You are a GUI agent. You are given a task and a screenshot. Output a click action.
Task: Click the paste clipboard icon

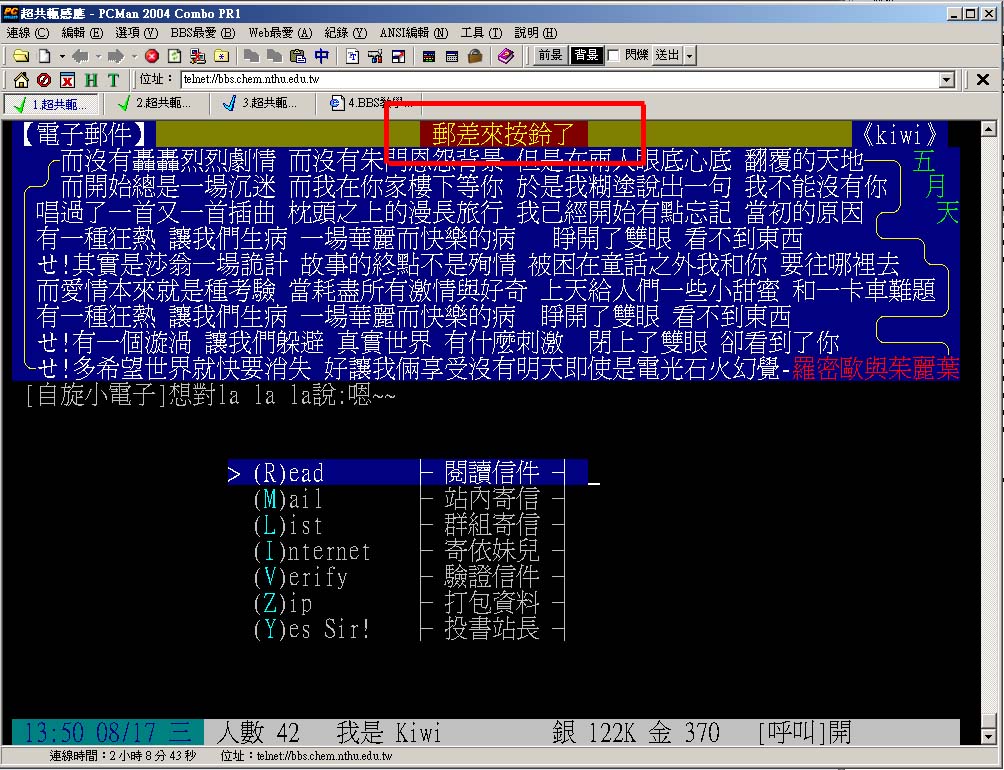pos(297,56)
